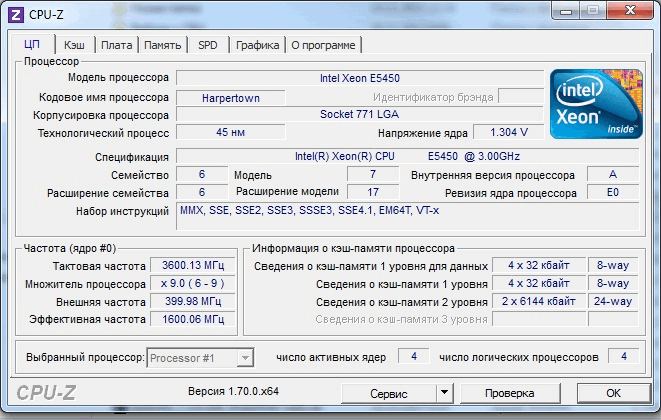Click the empty Идентификатор брэнда field
This screenshot has height=420, width=661.
tap(521, 96)
